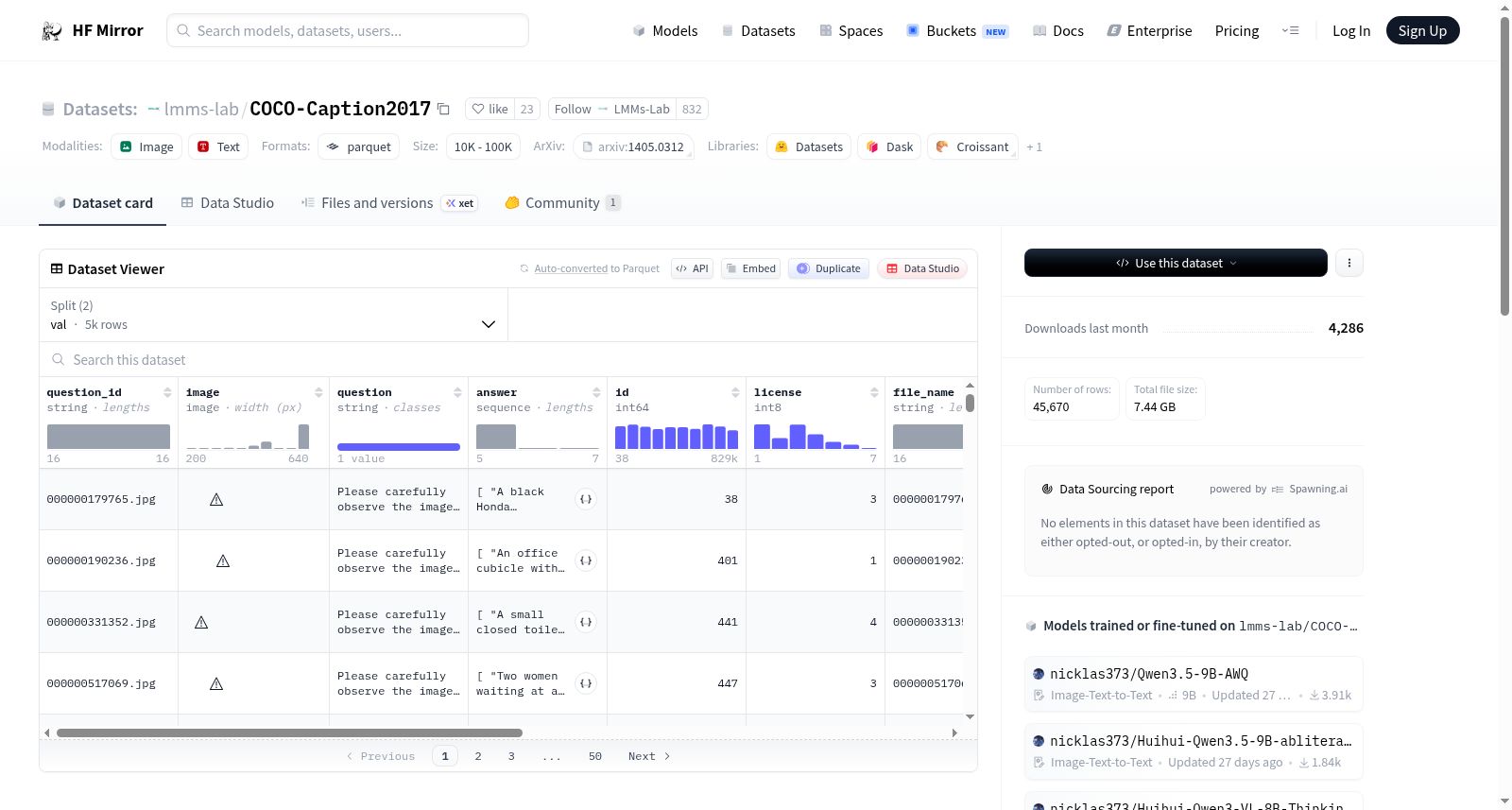Click the search magnifier icon in dataset search
This screenshot has width=1512, height=810.
(x=59, y=359)
